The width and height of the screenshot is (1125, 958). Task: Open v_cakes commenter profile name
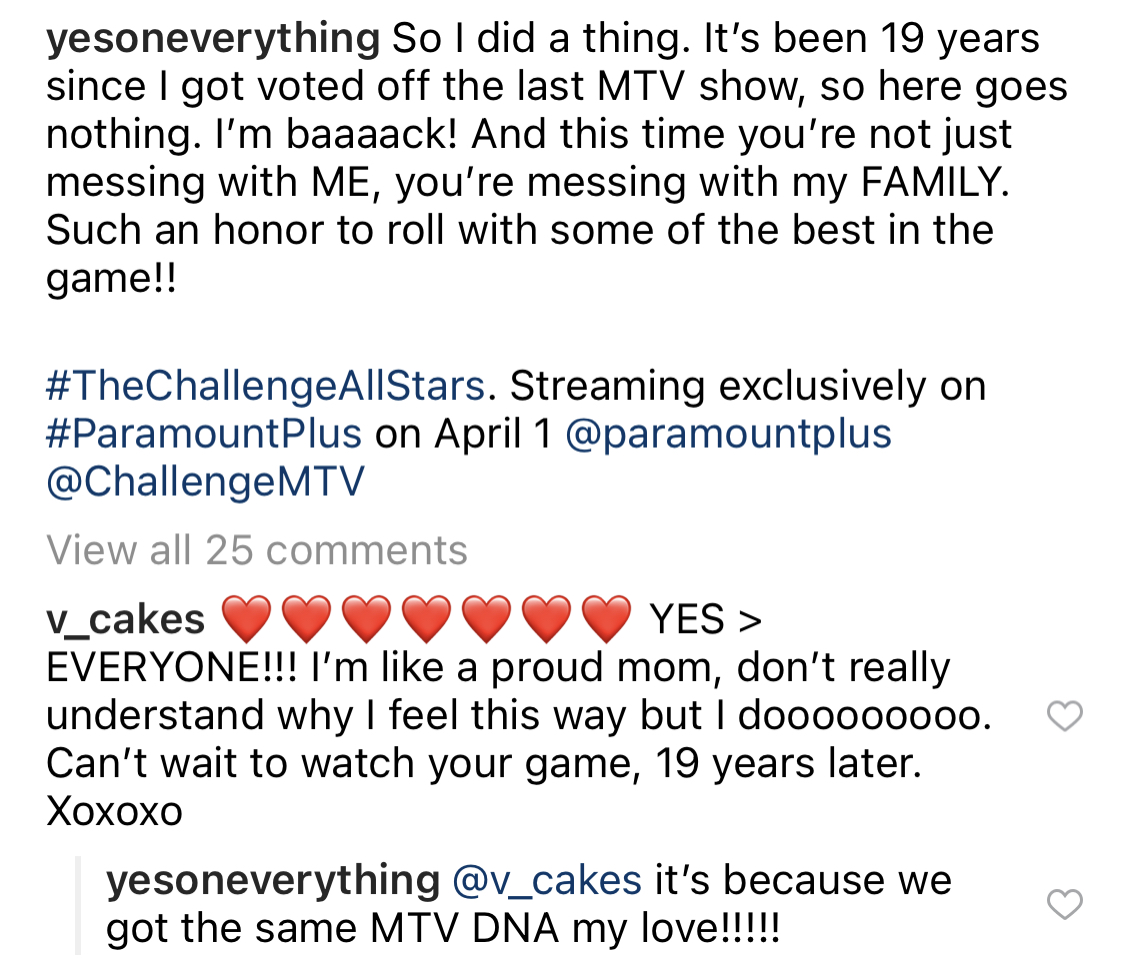click(x=126, y=619)
